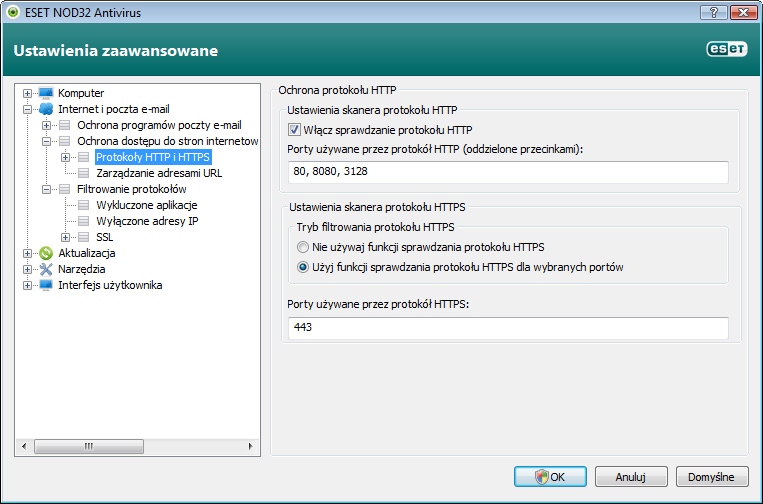The width and height of the screenshot is (763, 504).
Task: Click the Komputer monitor icon
Action: 46,93
